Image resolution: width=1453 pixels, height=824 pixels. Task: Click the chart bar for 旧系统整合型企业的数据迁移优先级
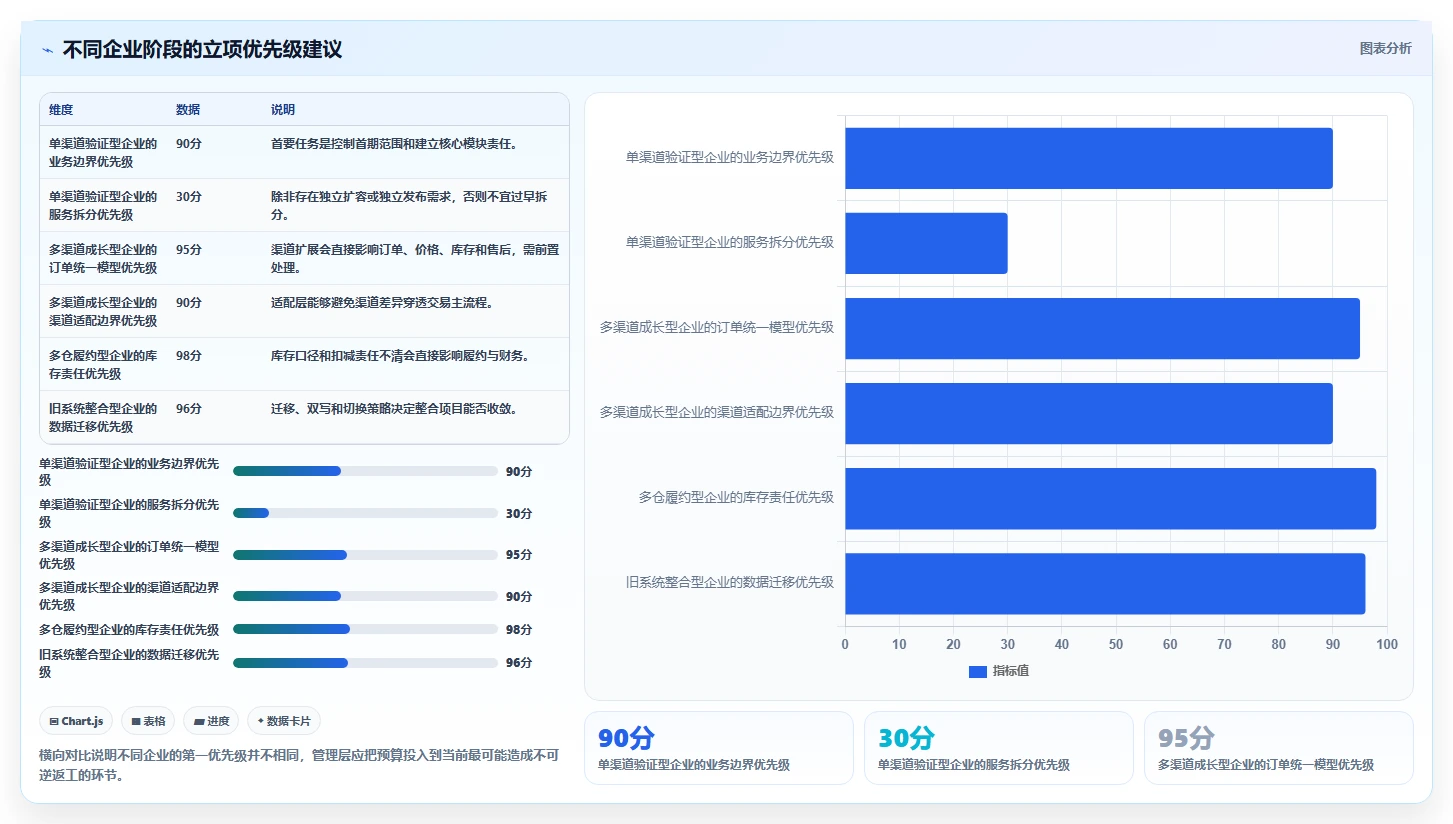(1105, 583)
